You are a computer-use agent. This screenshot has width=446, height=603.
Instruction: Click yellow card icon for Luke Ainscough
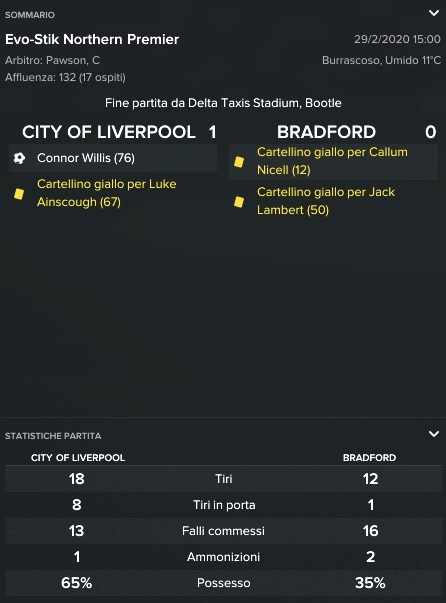(x=19, y=193)
